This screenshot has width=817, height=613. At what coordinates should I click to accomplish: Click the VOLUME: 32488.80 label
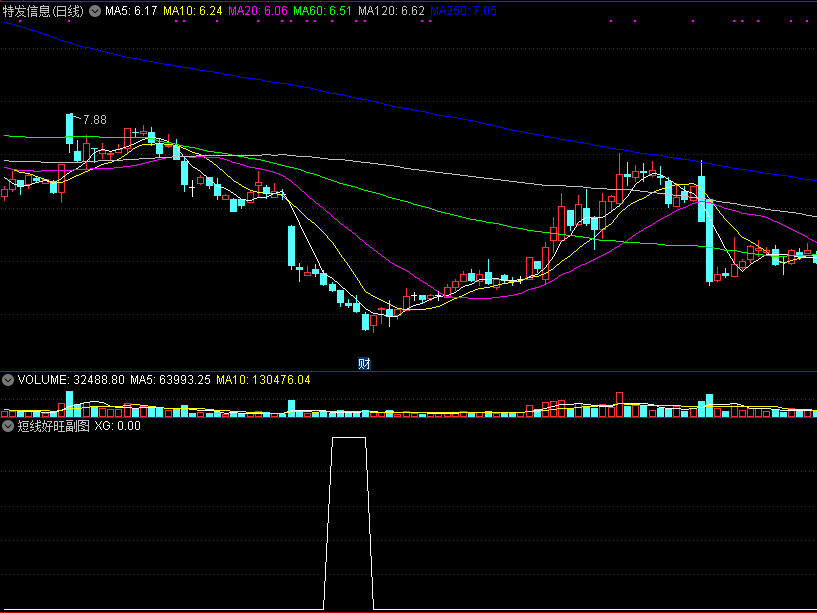pyautogui.click(x=71, y=380)
